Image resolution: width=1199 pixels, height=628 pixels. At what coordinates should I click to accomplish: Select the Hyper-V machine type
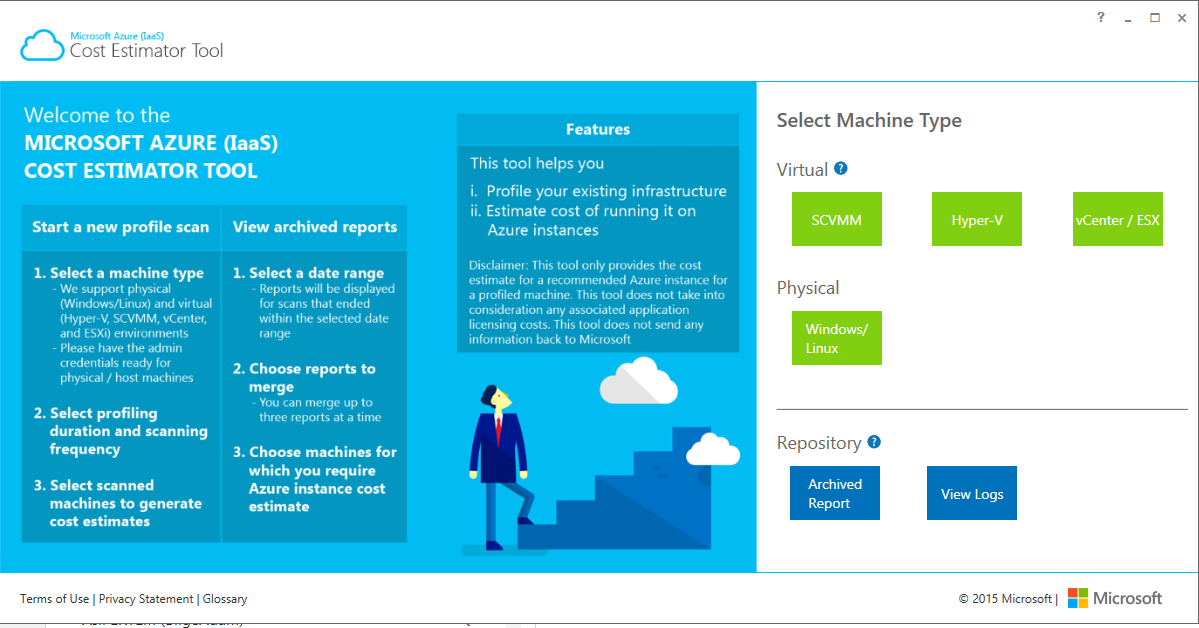[x=976, y=220]
